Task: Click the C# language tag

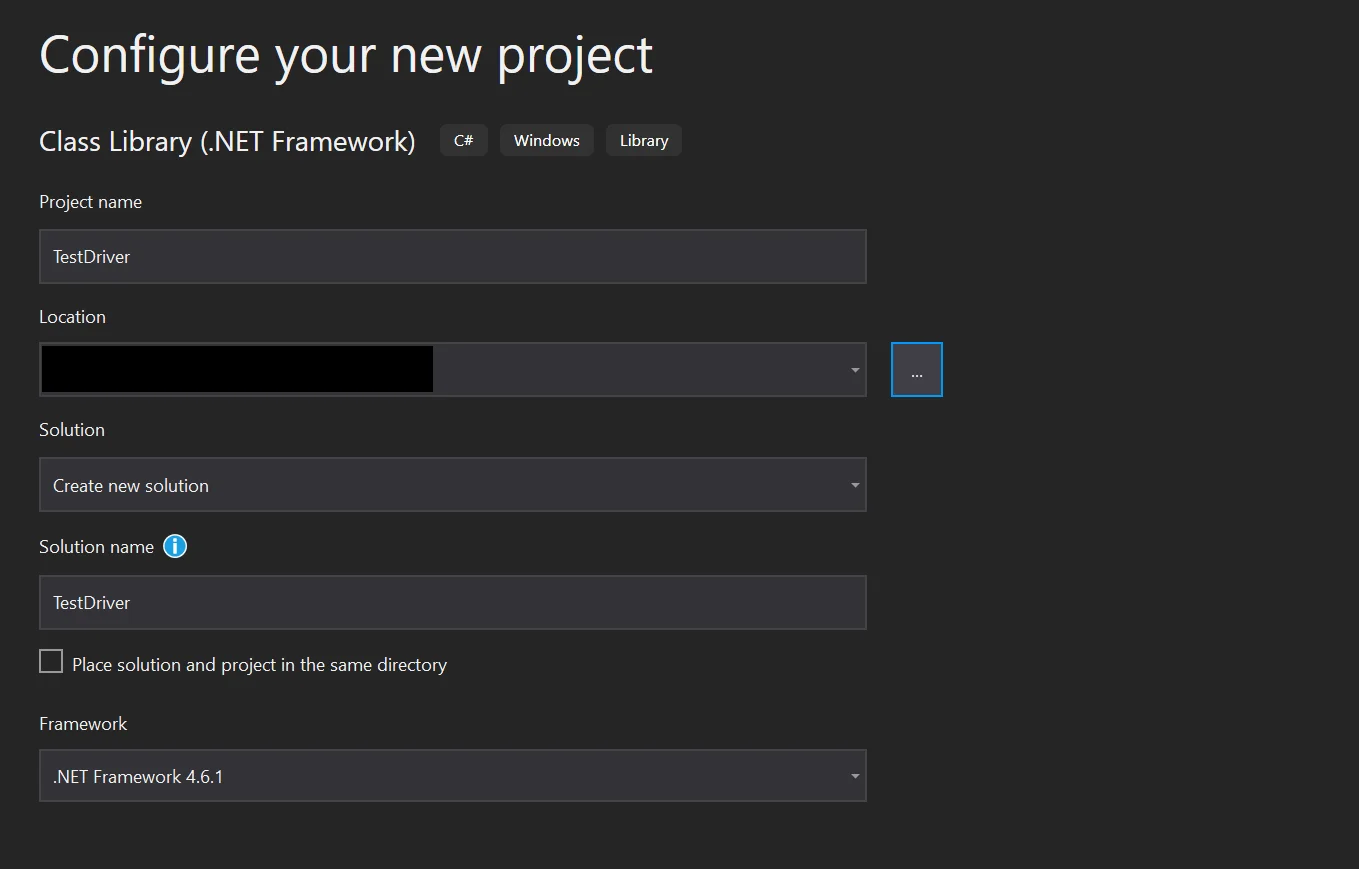Action: click(464, 141)
